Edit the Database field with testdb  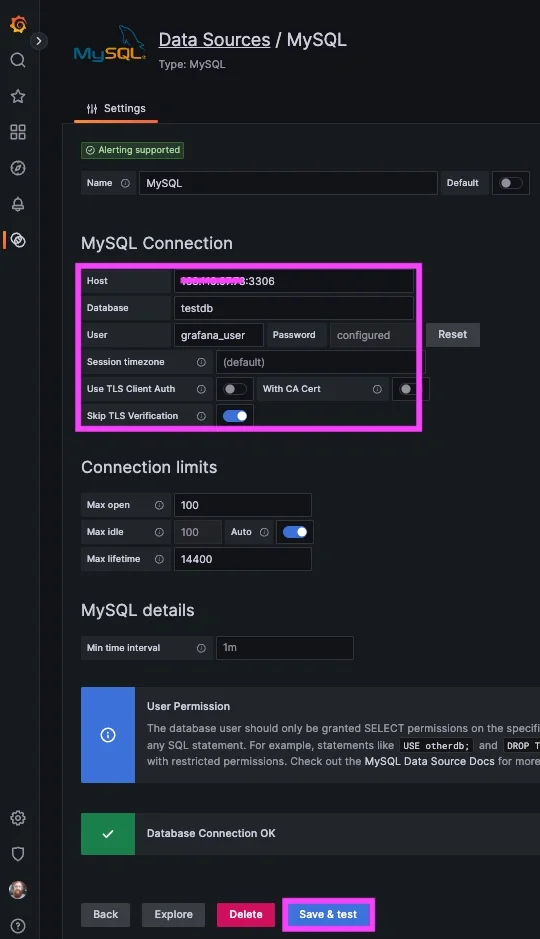(x=294, y=308)
